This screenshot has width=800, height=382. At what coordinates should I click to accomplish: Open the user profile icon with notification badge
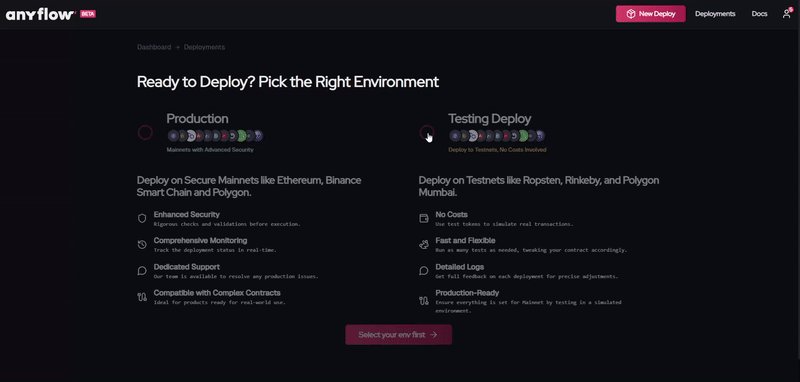[x=787, y=14]
